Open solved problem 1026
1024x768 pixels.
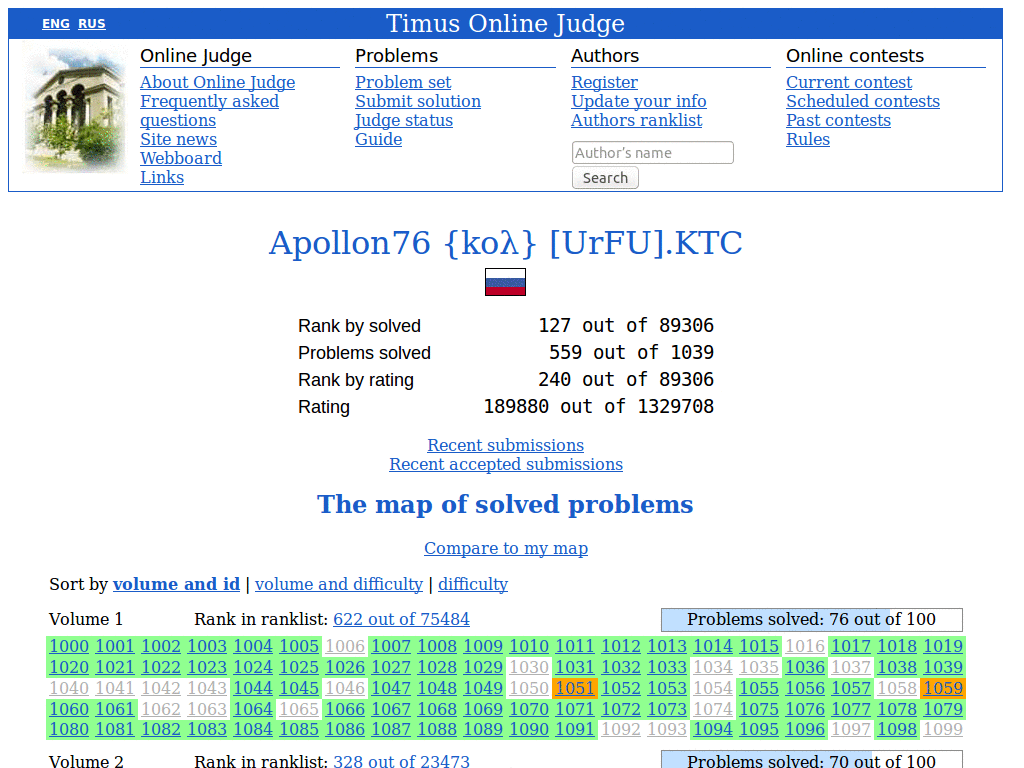tap(345, 667)
